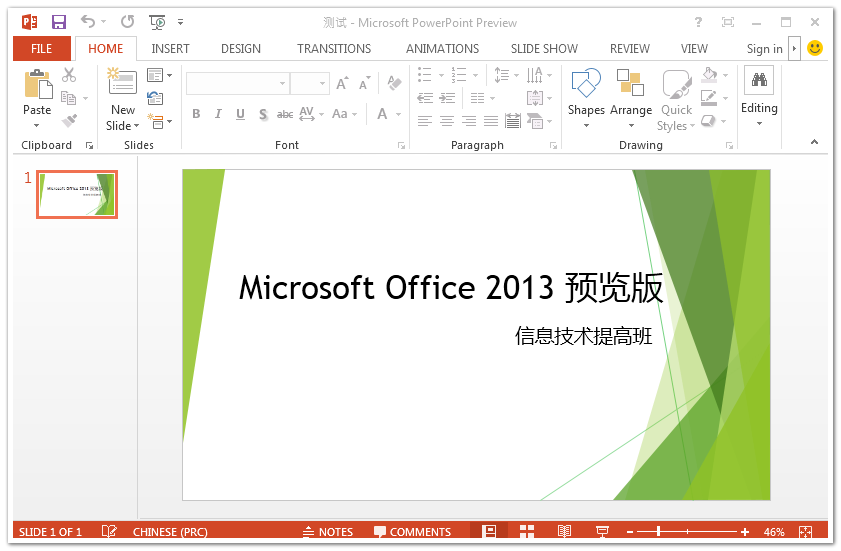Image resolution: width=841 pixels, height=551 pixels.
Task: Click the Arrange objects icon
Action: (630, 83)
